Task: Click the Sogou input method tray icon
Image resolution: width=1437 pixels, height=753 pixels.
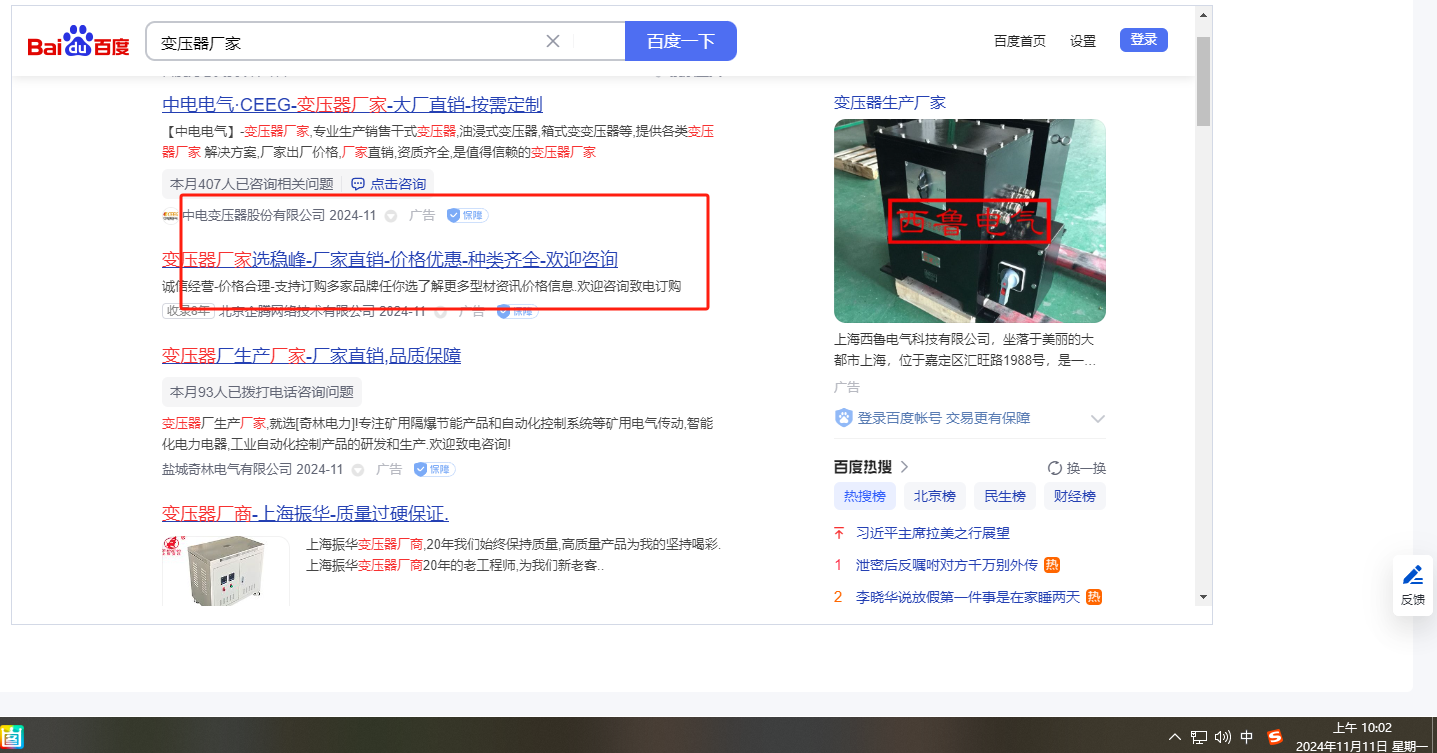Action: [x=1275, y=737]
